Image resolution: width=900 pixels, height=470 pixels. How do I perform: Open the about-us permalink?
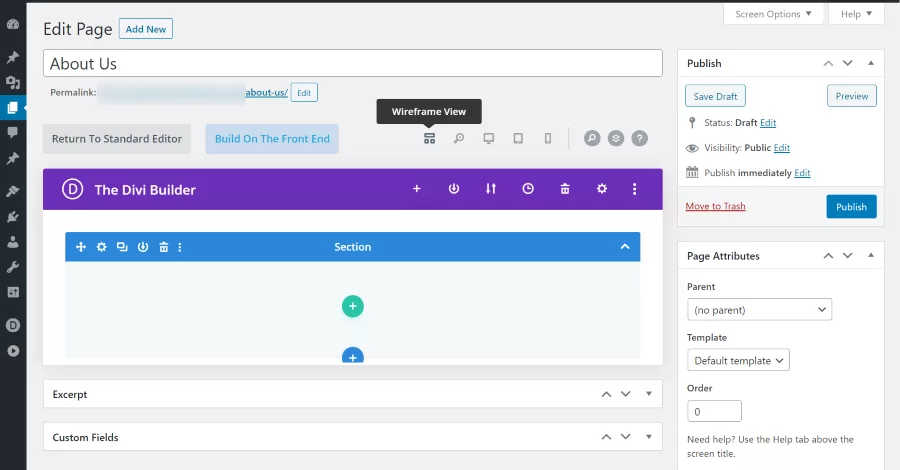266,92
